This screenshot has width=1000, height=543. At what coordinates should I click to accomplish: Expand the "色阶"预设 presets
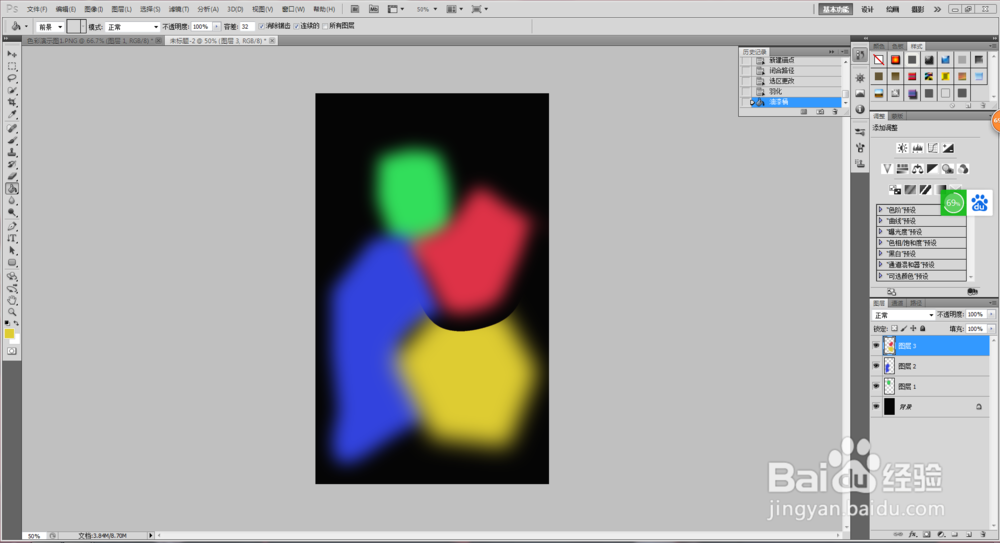click(x=881, y=210)
